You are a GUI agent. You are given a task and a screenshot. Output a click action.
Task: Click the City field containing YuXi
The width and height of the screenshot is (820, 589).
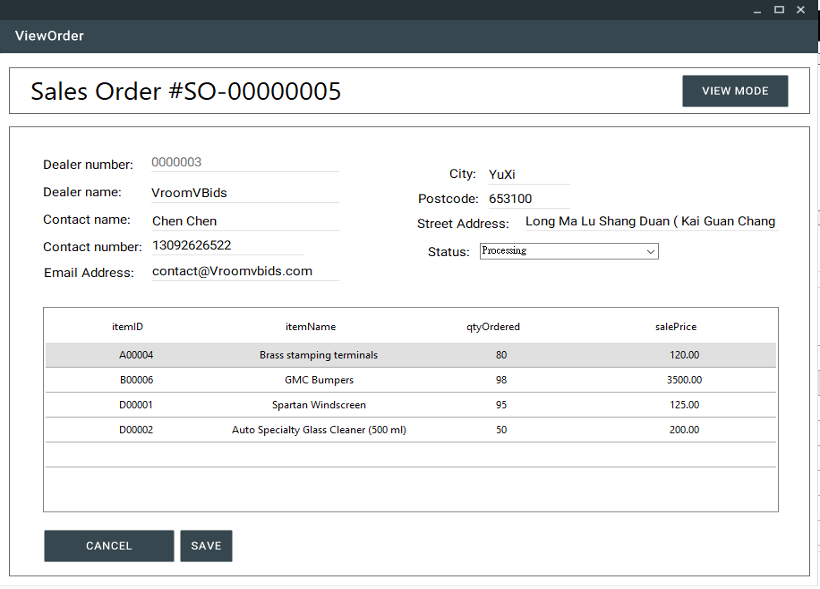click(x=527, y=175)
